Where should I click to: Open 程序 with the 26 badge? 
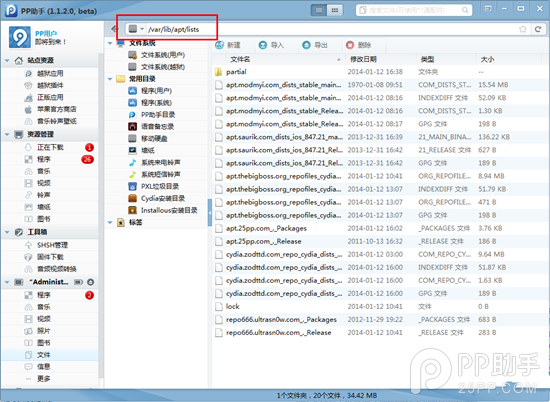tap(43, 159)
